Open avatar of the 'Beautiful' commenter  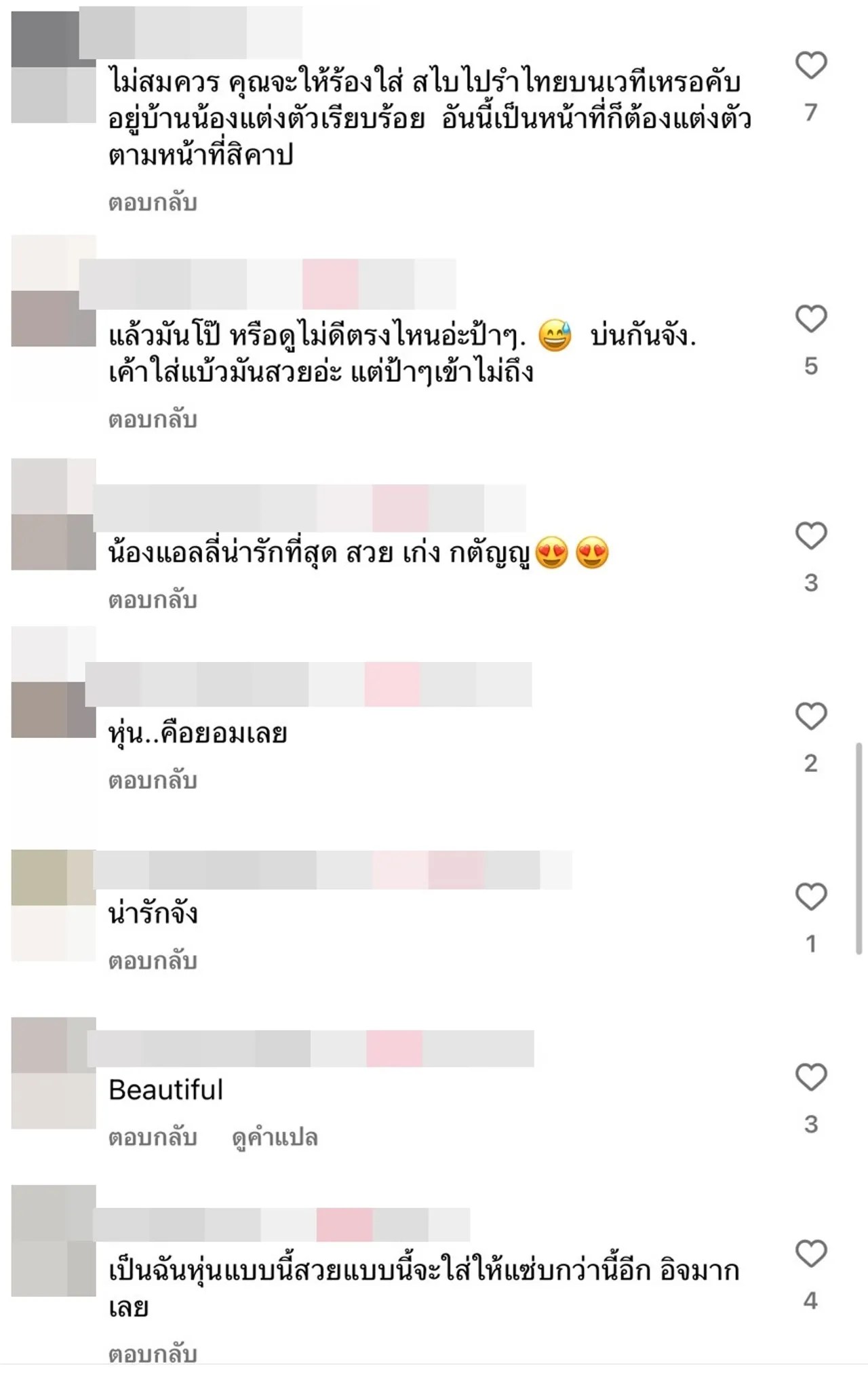(54, 1073)
